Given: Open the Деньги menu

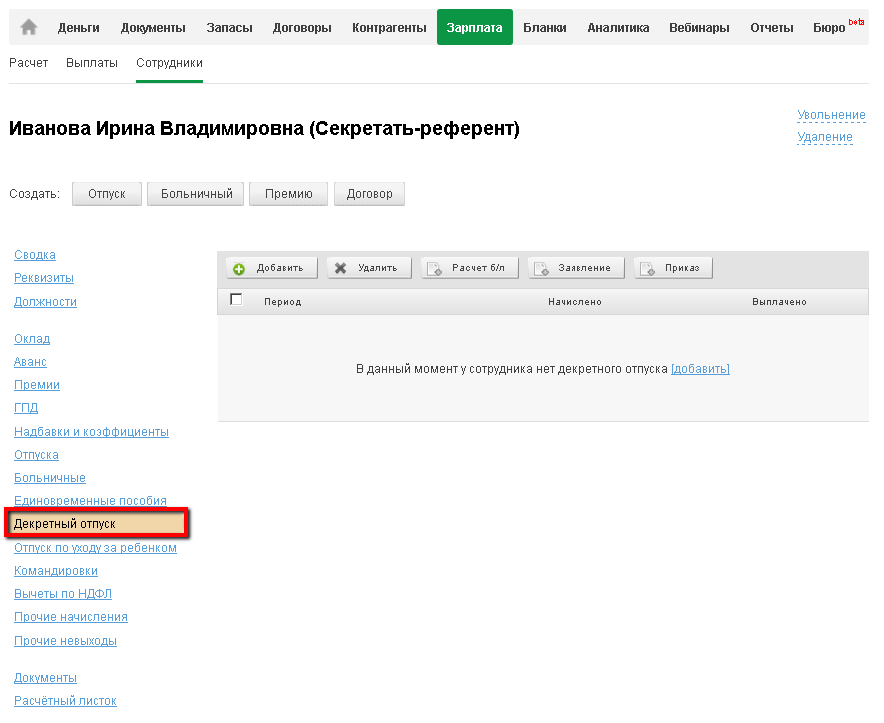Looking at the screenshot, I should [x=78, y=28].
